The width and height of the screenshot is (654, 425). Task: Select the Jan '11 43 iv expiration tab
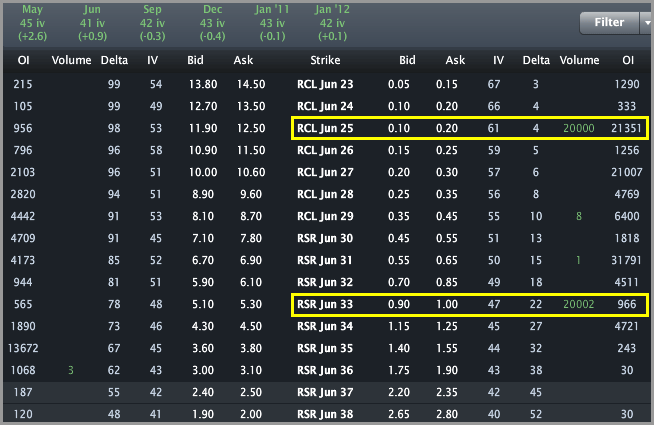click(x=272, y=23)
